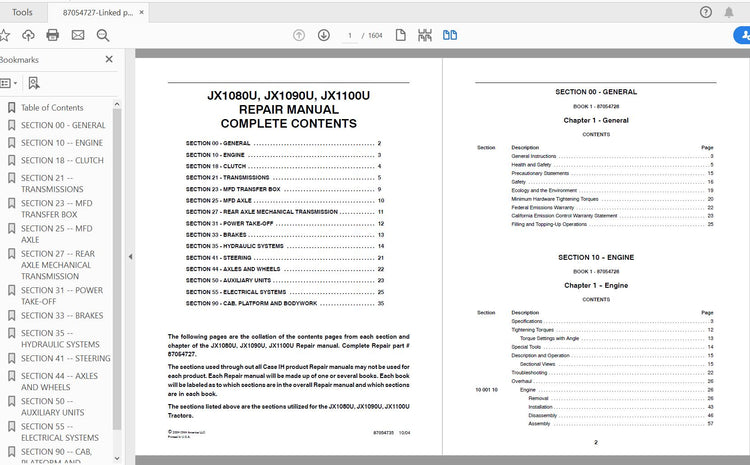Open SECTION 25 -- MFD AXLE bookmark
This screenshot has height=465, width=750.
56,234
